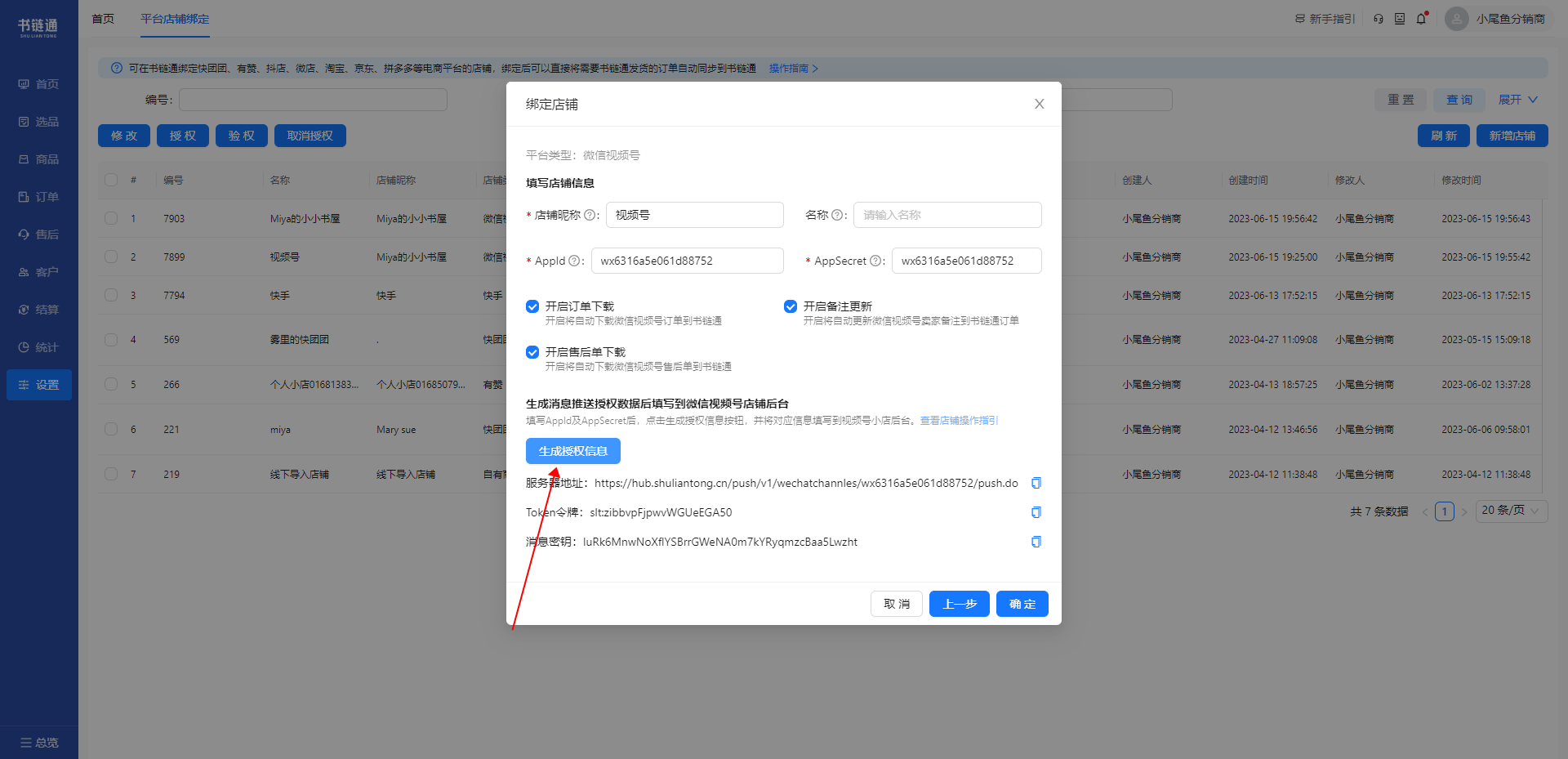This screenshot has width=1568, height=759.
Task: Open 商品 in the sidebar
Action: pos(39,159)
